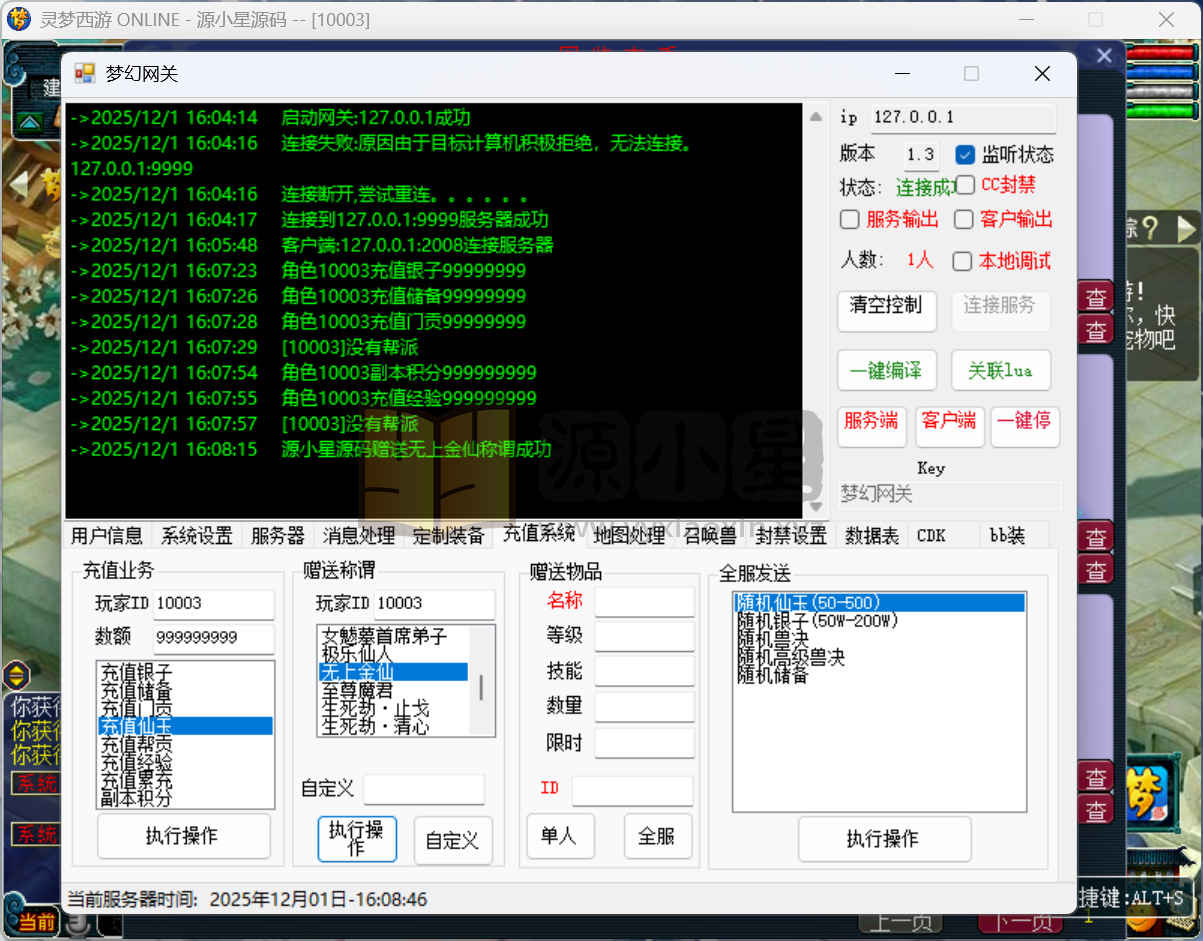Click the 全服 send button
Screen dimensions: 1203x941
[657, 838]
